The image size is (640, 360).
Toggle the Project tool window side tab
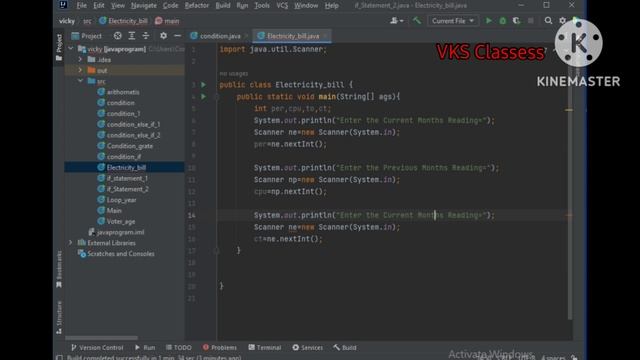[x=59, y=47]
